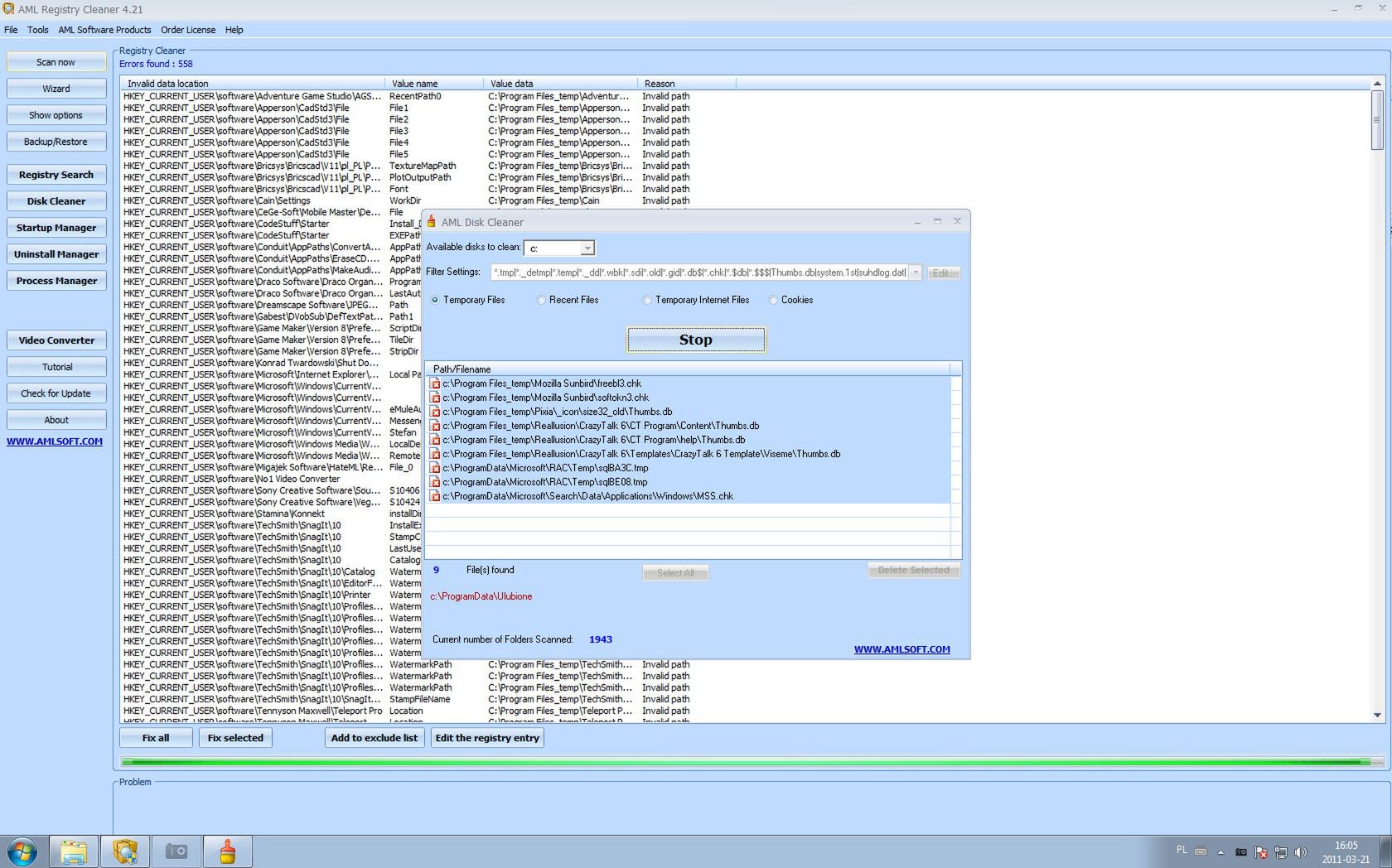Open AML Software Products menu
1392x868 pixels.
(104, 30)
